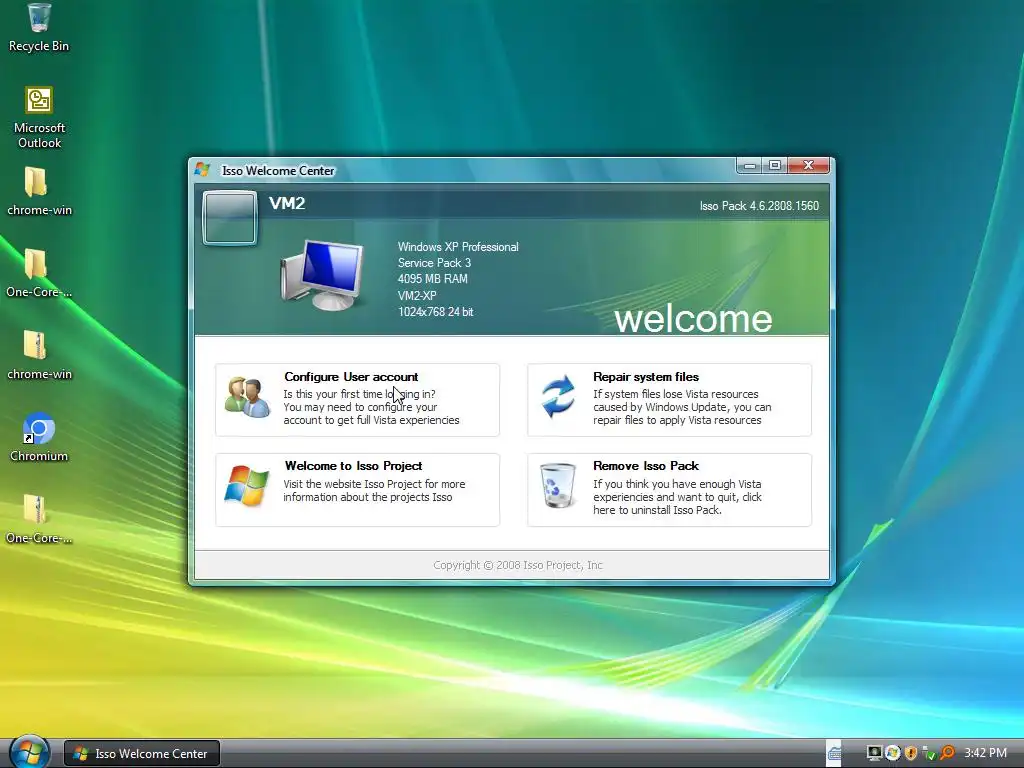Click the 1024x768 24 bit resolution text
The height and width of the screenshot is (768, 1024).
coord(436,312)
